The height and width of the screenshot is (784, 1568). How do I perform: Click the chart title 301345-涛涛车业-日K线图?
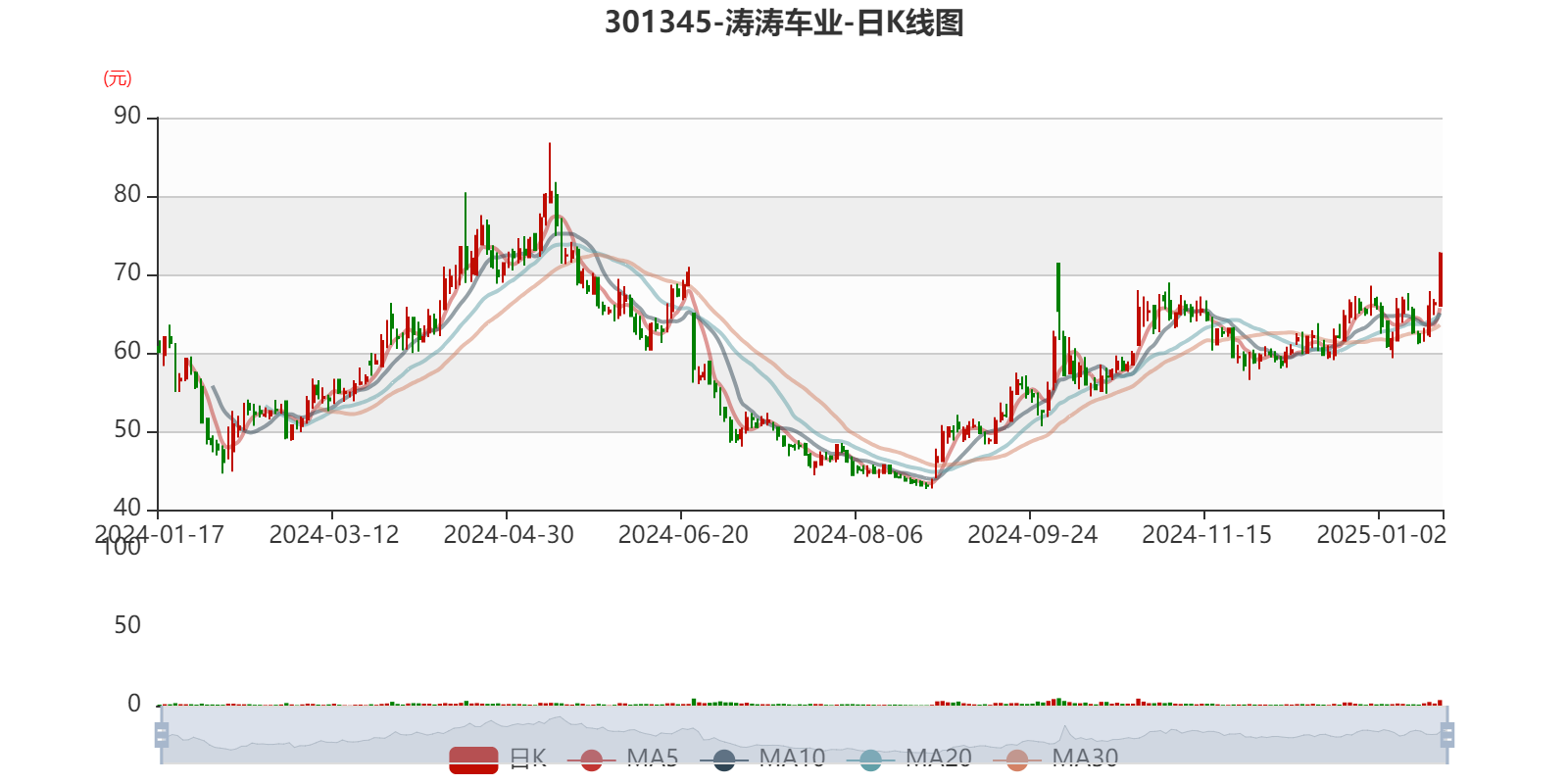coord(784,23)
